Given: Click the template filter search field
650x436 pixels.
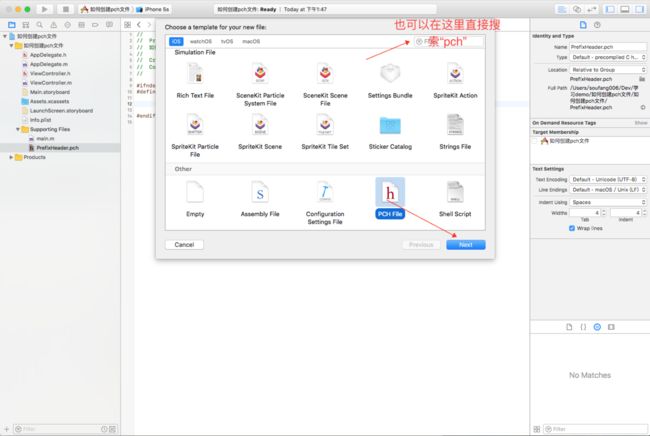Looking at the screenshot, I should [449, 41].
